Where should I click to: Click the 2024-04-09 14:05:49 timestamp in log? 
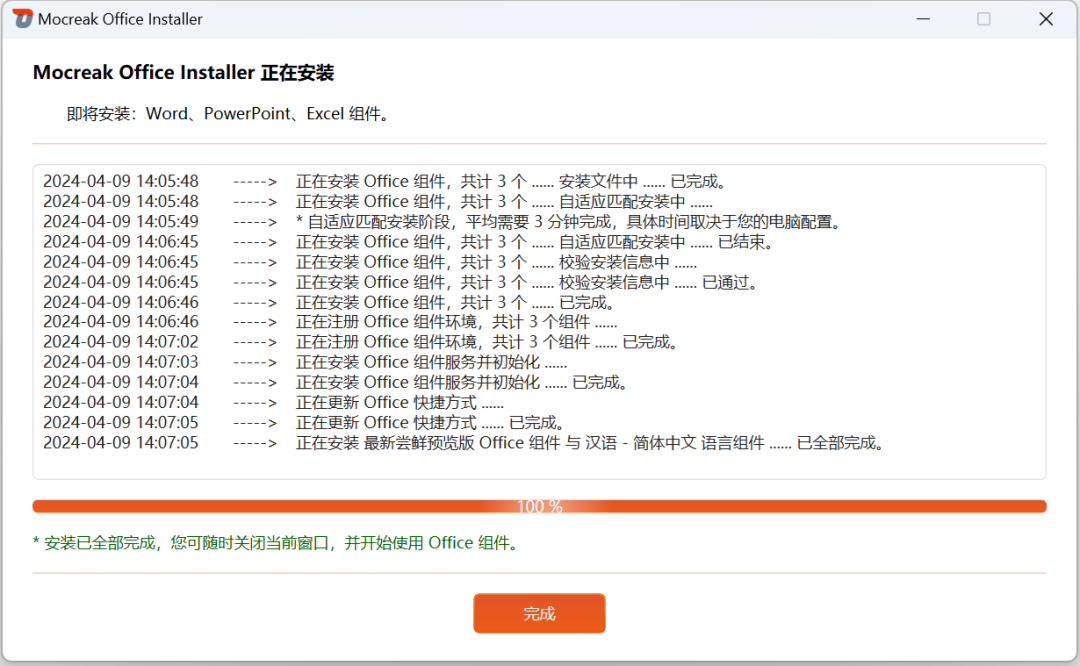121,222
